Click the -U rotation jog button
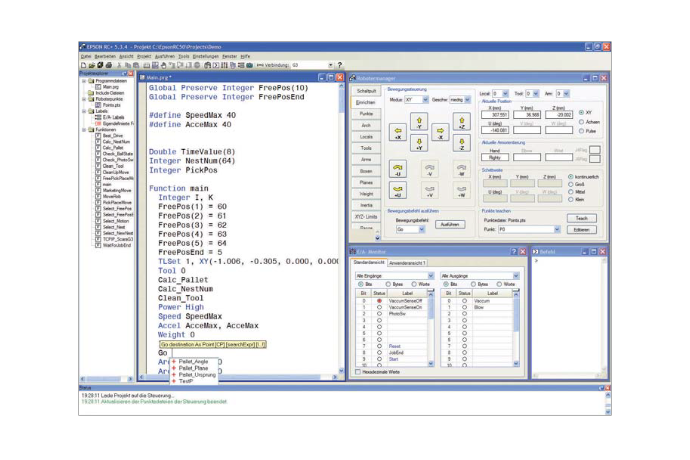This screenshot has height=460, width=690. tap(397, 169)
